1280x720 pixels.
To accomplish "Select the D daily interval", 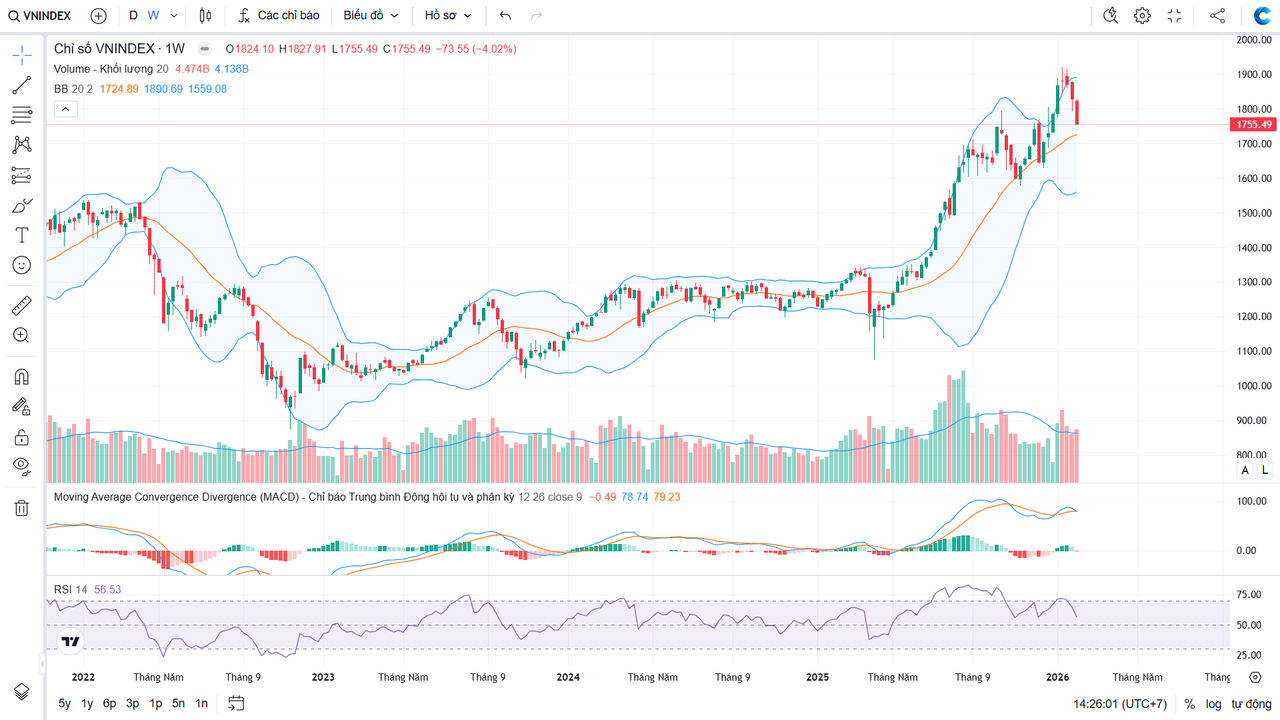I will [x=133, y=15].
